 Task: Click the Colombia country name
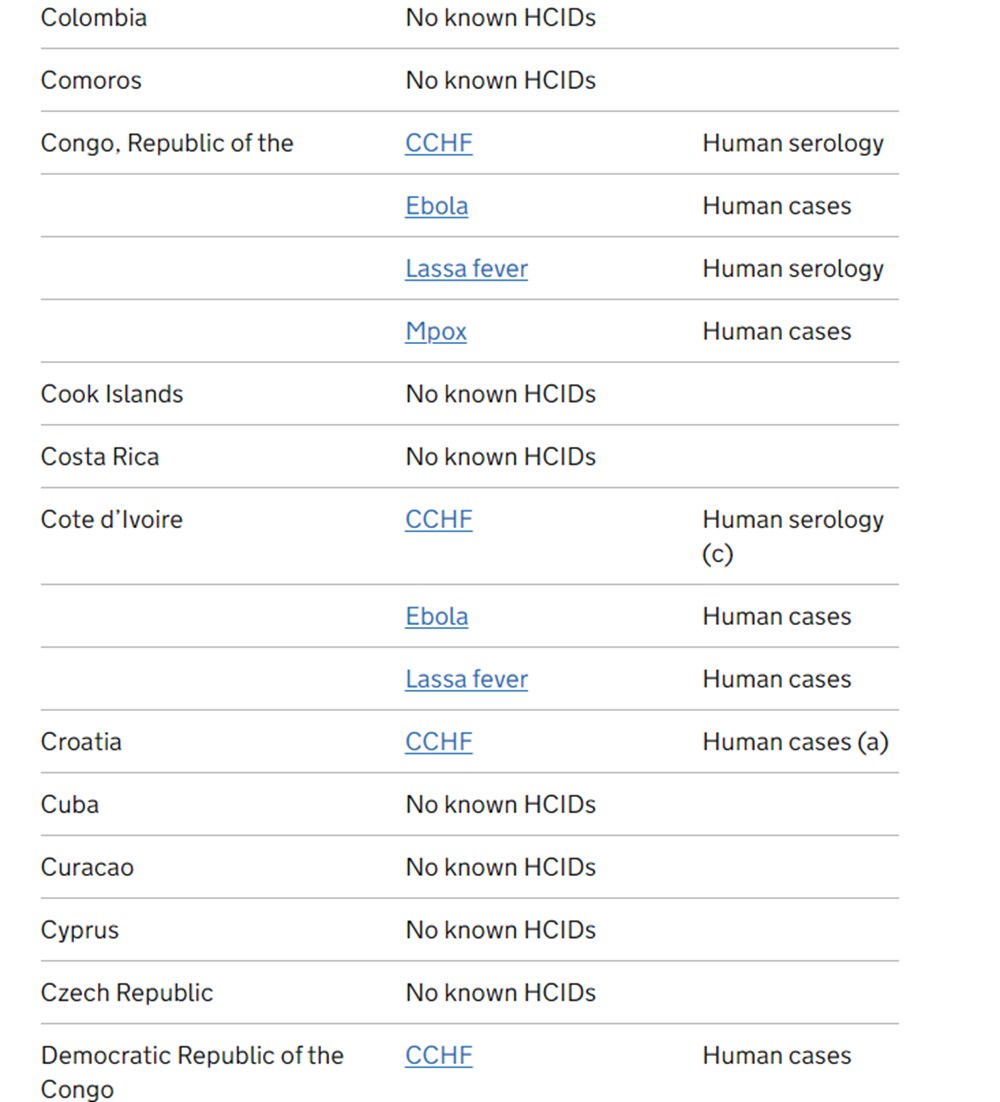pyautogui.click(x=94, y=18)
